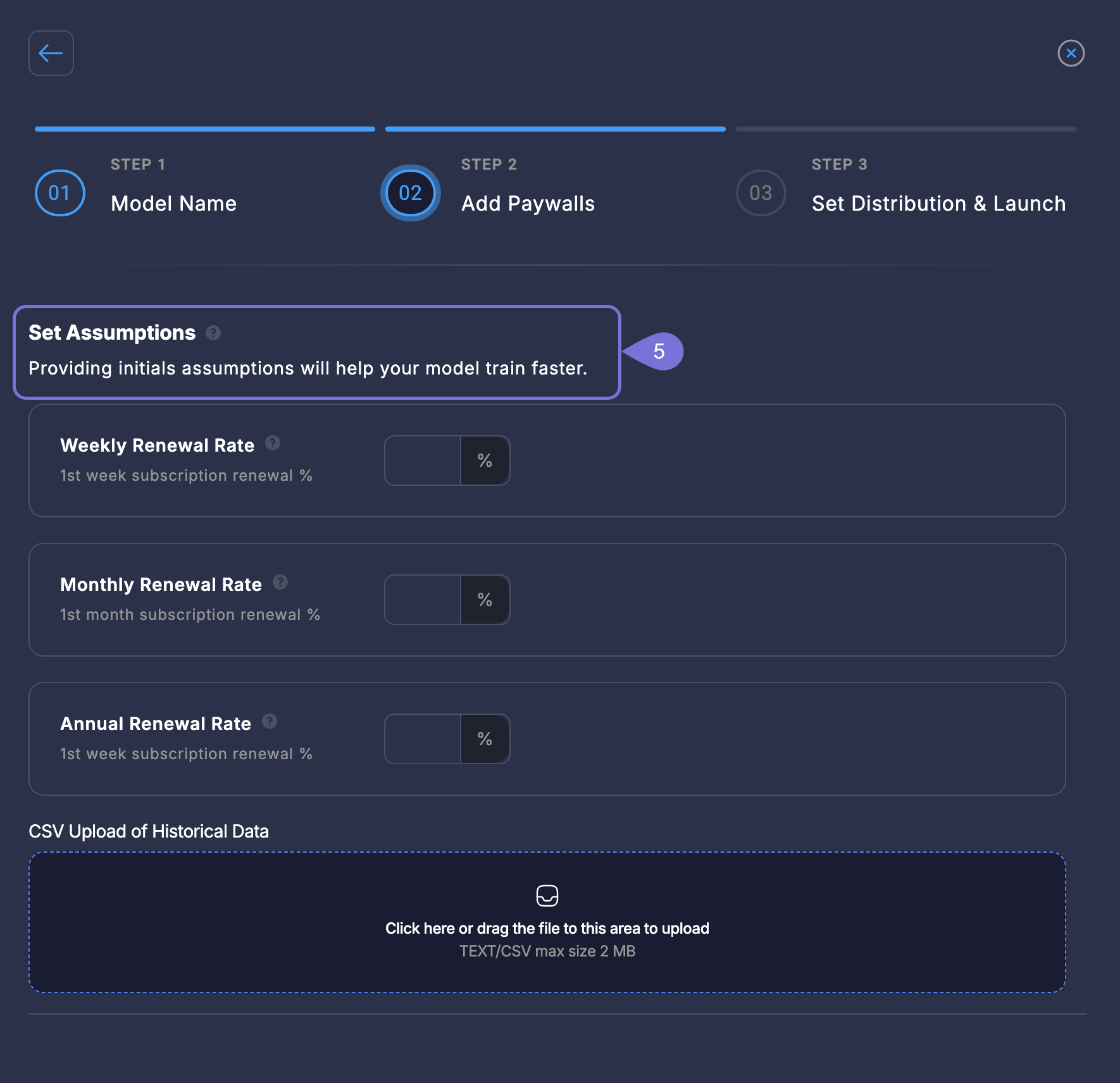
Task: Open Weekly Renewal Rate help tooltip
Action: (x=273, y=443)
